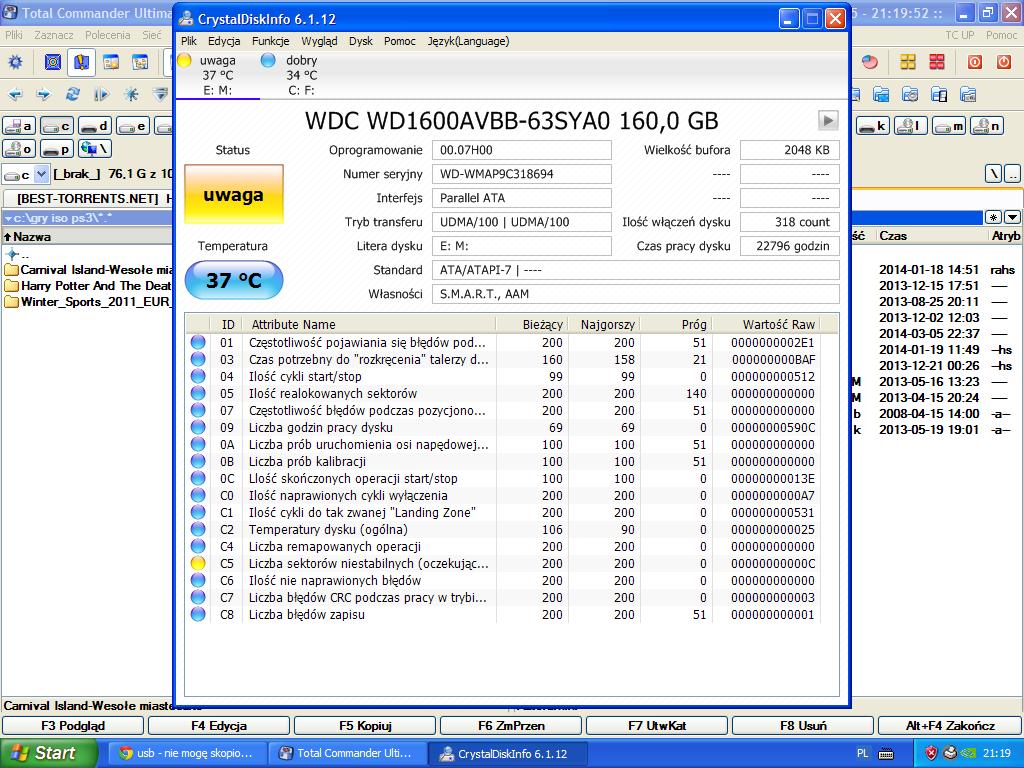Click the PL language indicator in the tray

[862, 754]
